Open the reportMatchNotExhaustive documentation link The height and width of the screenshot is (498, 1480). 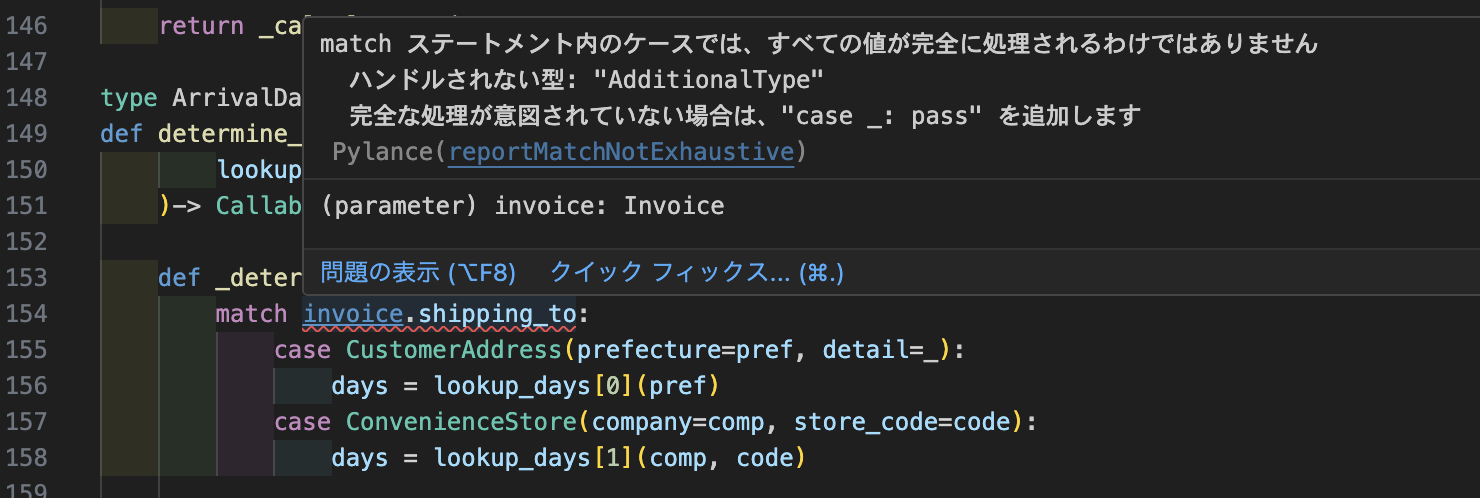(621, 151)
